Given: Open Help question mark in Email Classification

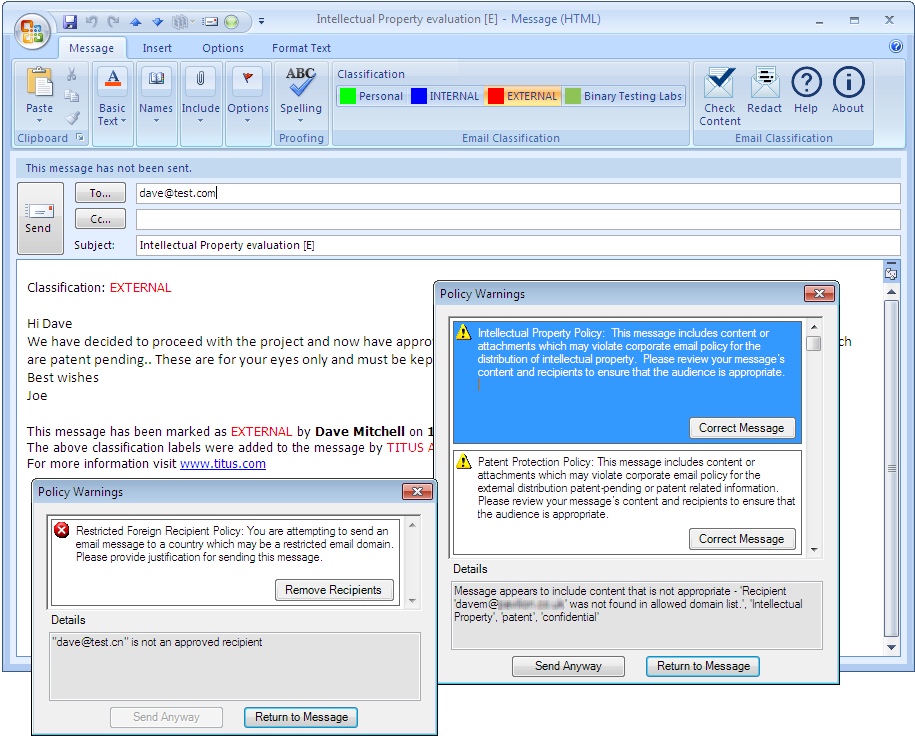Looking at the screenshot, I should tap(806, 82).
